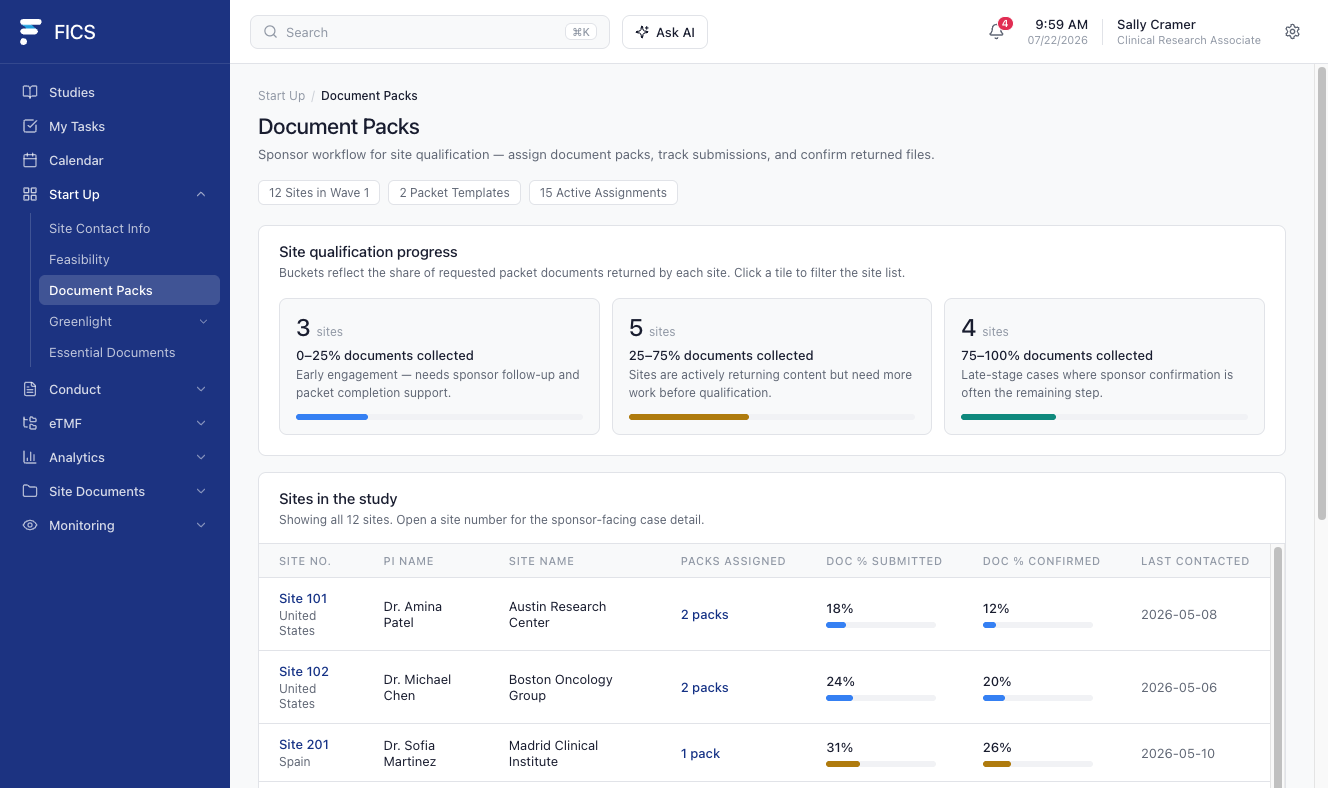Image resolution: width=1328 pixels, height=788 pixels.
Task: Open Greenlight menu item
Action: (129, 321)
